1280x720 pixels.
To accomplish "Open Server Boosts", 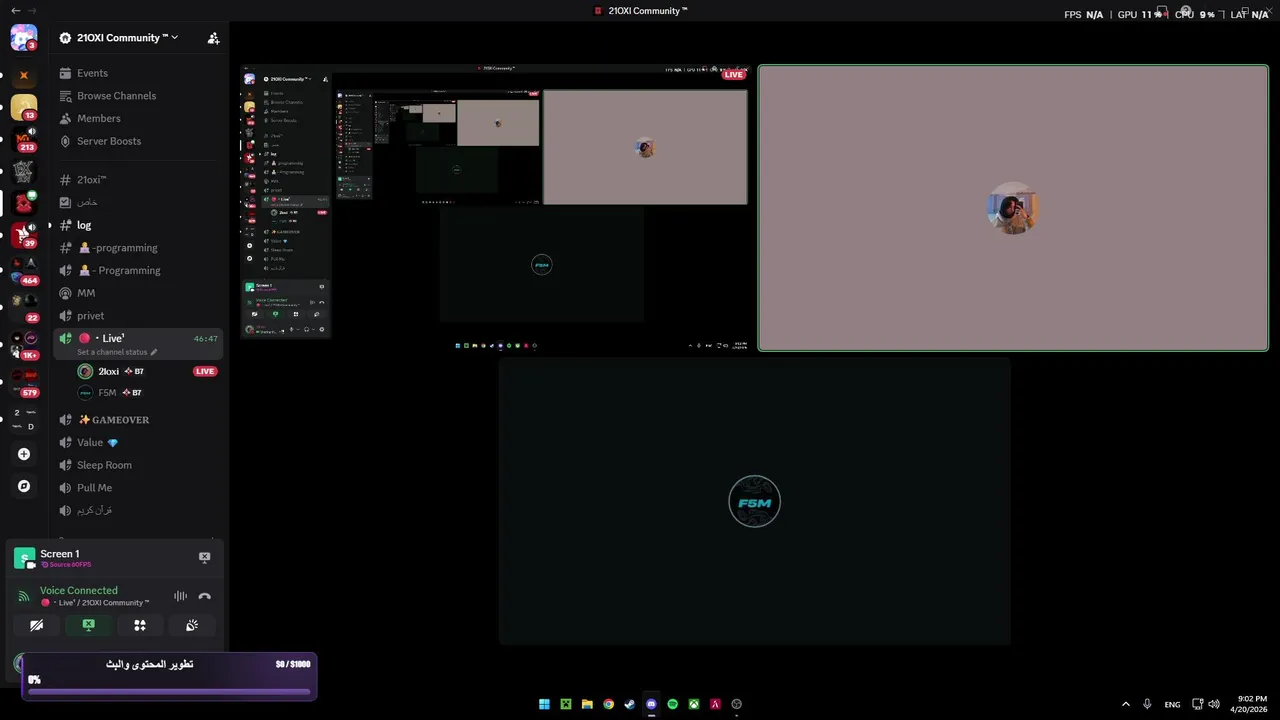I will pos(138,141).
